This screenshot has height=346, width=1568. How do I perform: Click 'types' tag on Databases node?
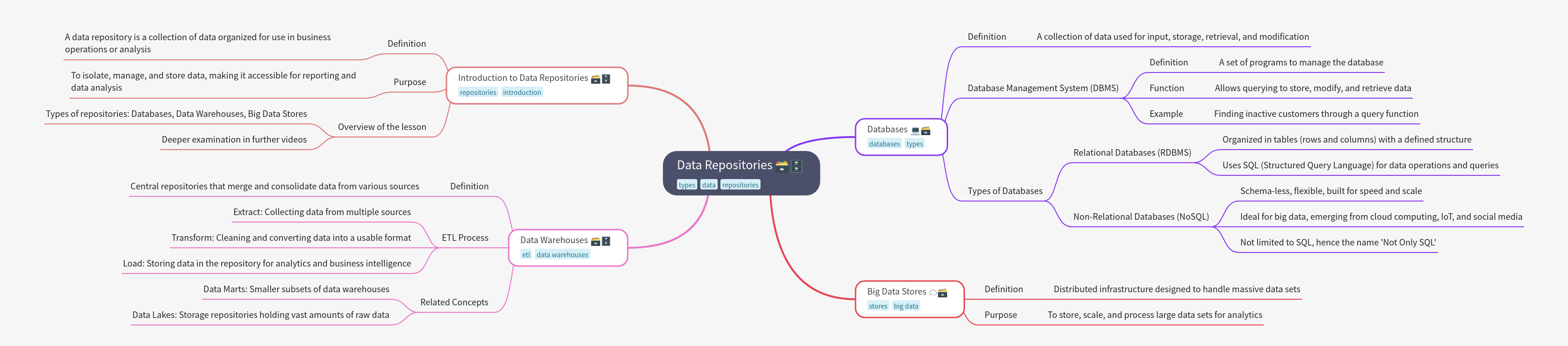[x=914, y=144]
